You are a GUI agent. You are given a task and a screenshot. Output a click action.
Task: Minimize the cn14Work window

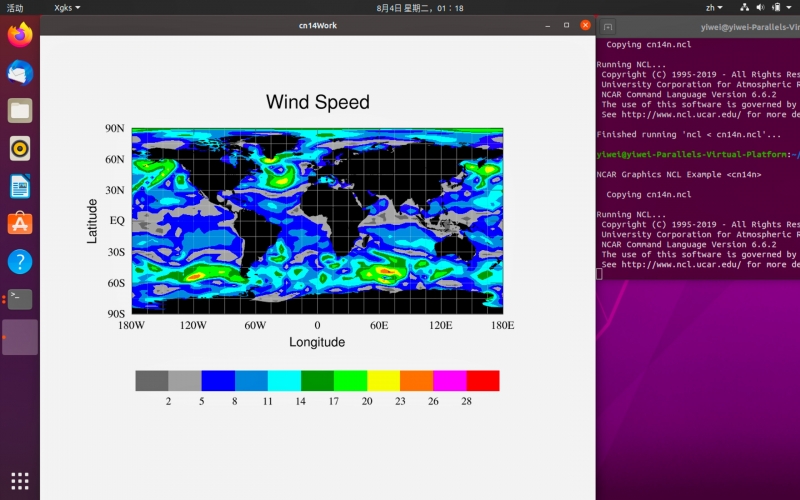(x=548, y=25)
